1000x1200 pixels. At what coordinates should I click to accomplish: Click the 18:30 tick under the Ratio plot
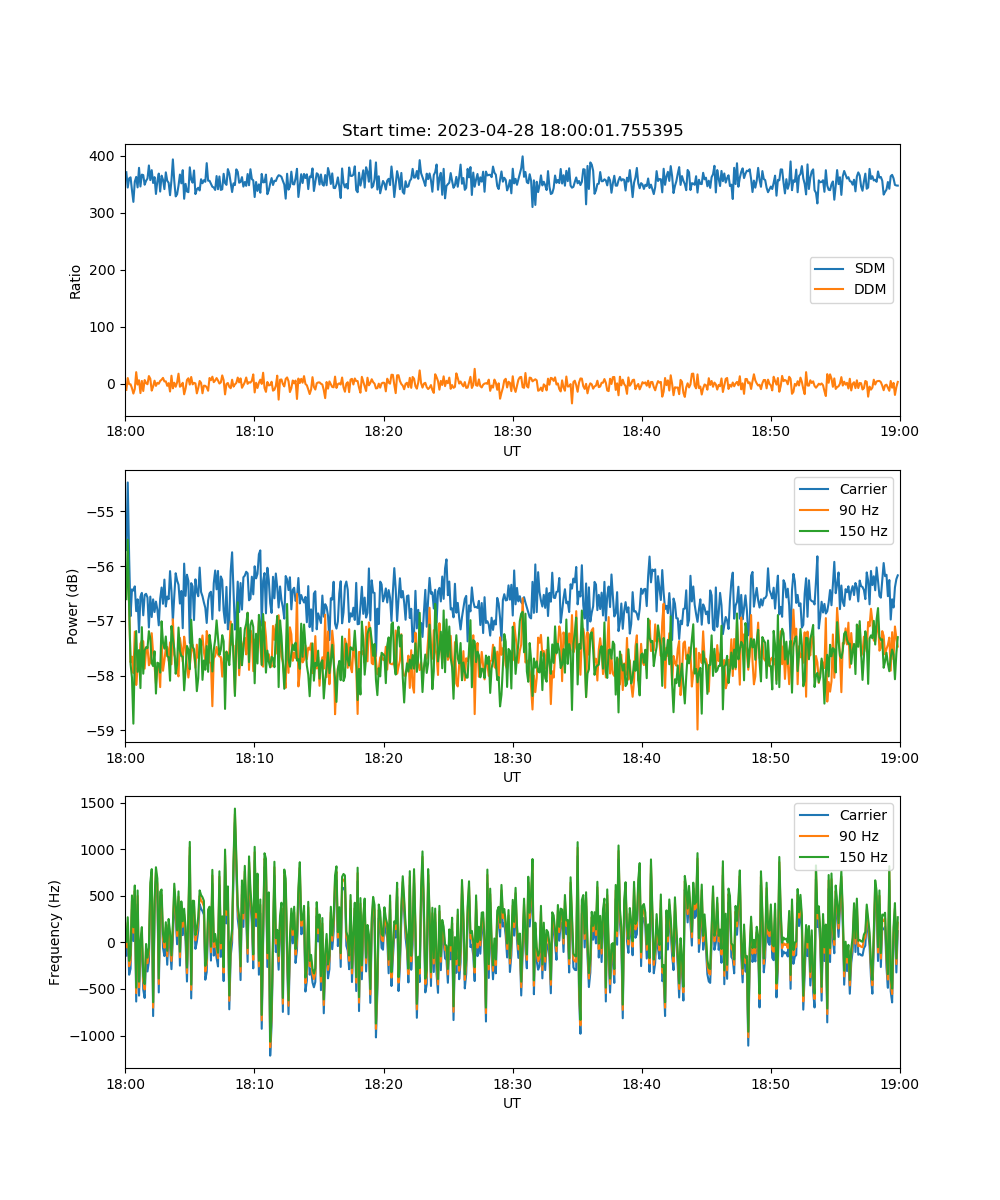512,431
